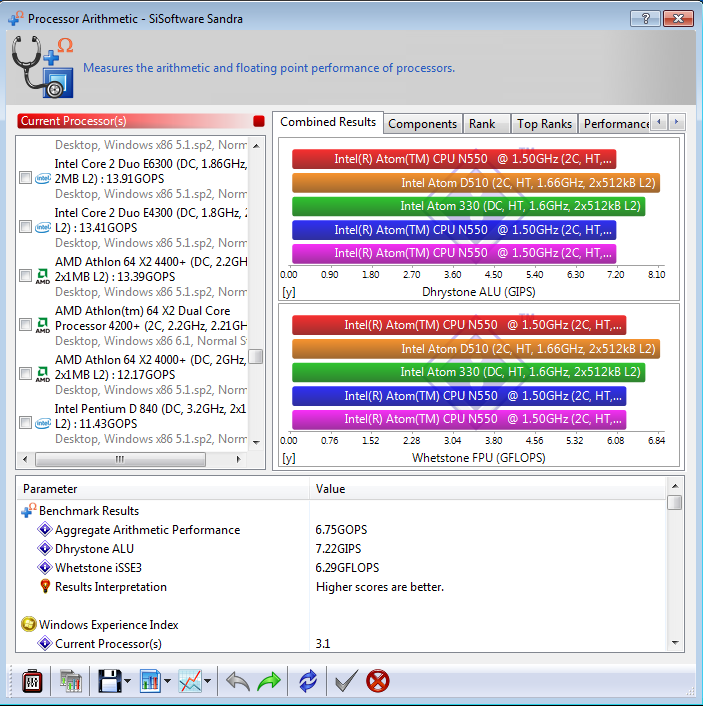
Task: Check the Intel Pentium D 840 box
Action: [x=25, y=423]
